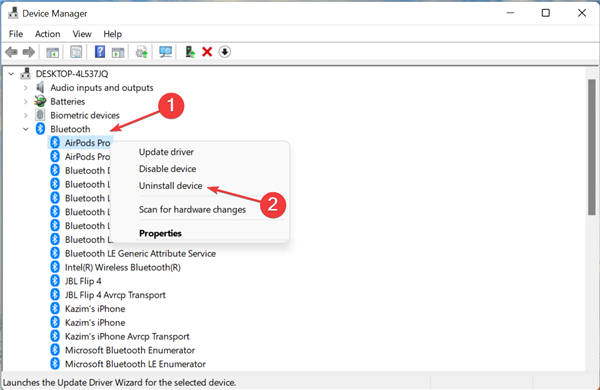Choose Disable device from the context menu

pyautogui.click(x=167, y=168)
